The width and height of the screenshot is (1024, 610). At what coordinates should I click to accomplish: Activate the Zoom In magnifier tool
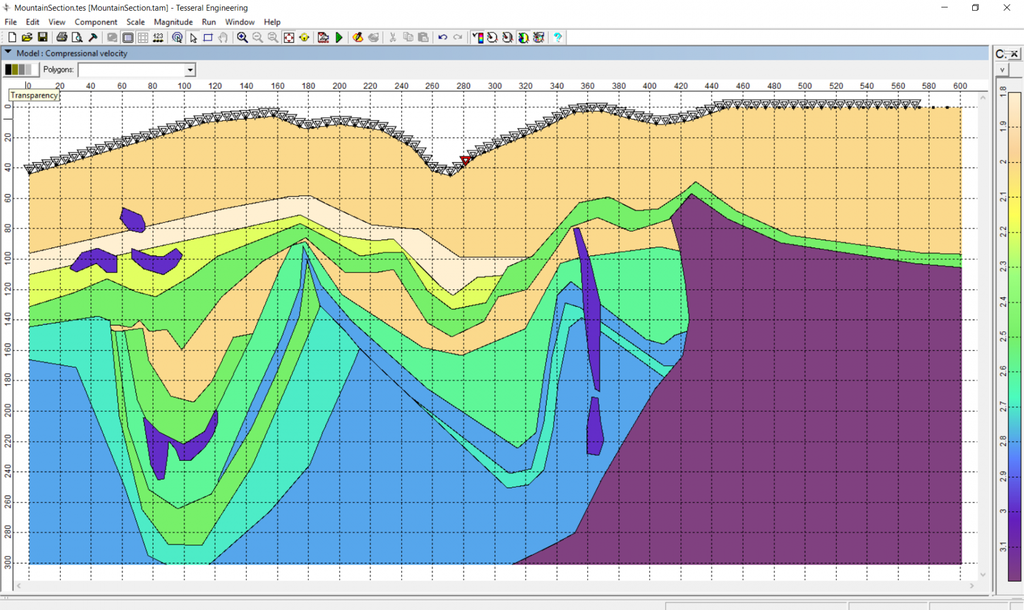pyautogui.click(x=242, y=37)
